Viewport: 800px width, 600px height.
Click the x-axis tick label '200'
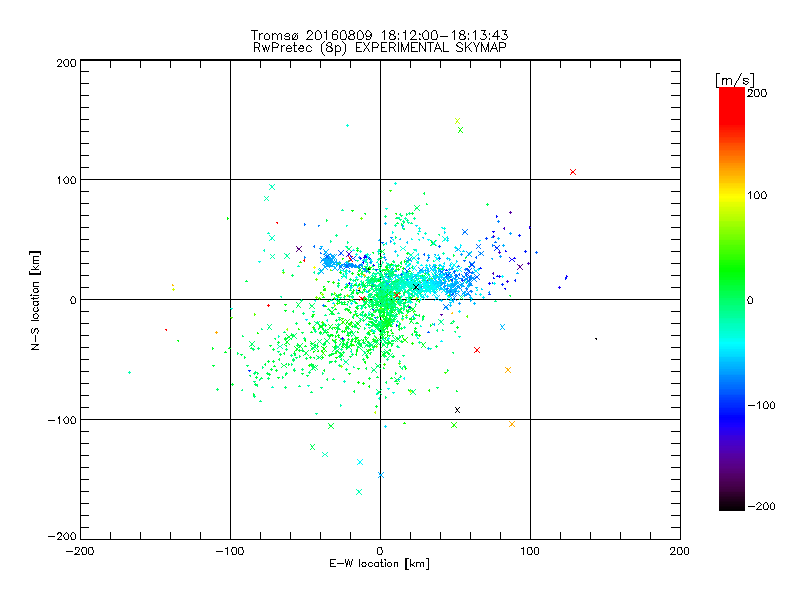[x=680, y=551]
